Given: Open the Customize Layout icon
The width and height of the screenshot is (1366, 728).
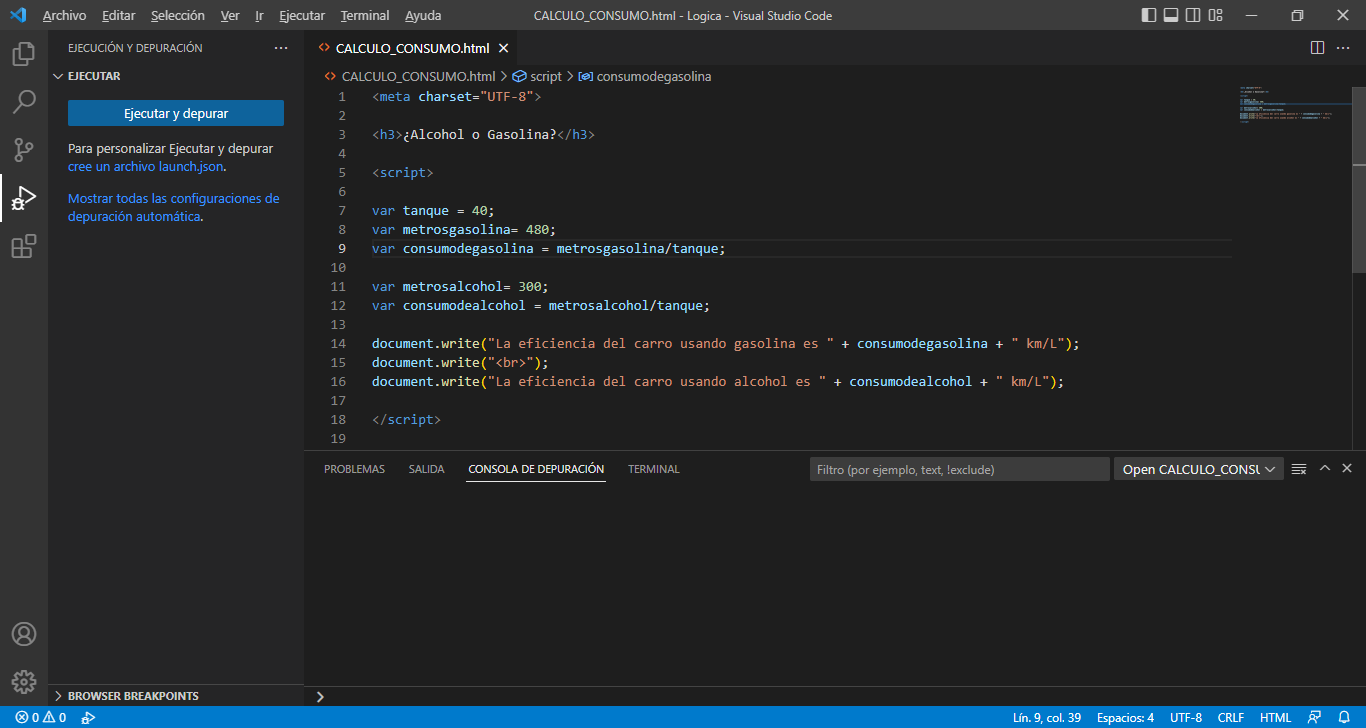Looking at the screenshot, I should (x=1215, y=15).
